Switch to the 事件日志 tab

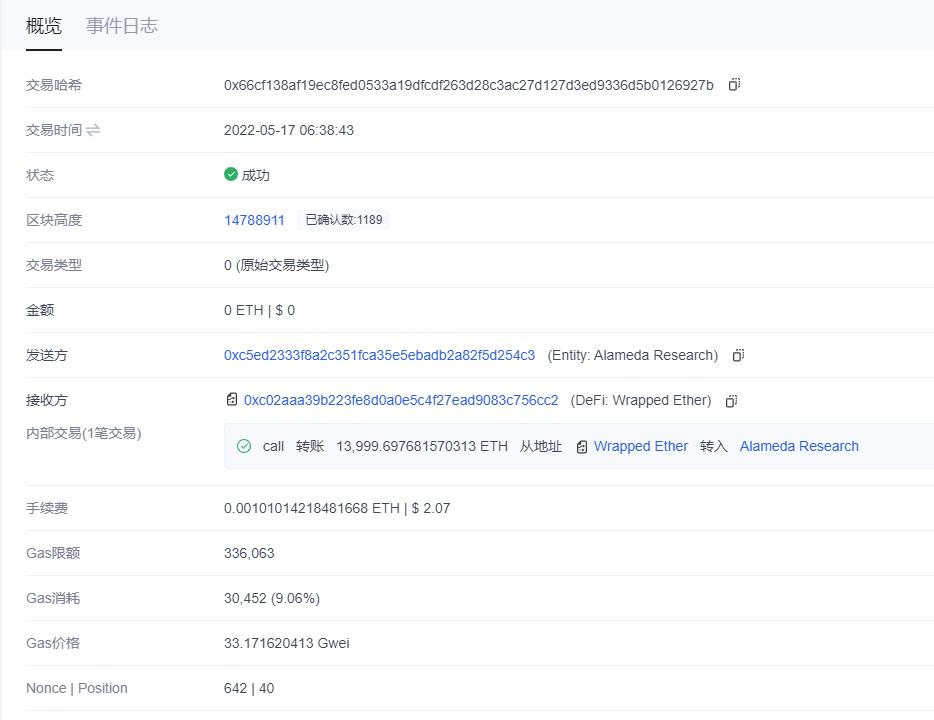(123, 27)
